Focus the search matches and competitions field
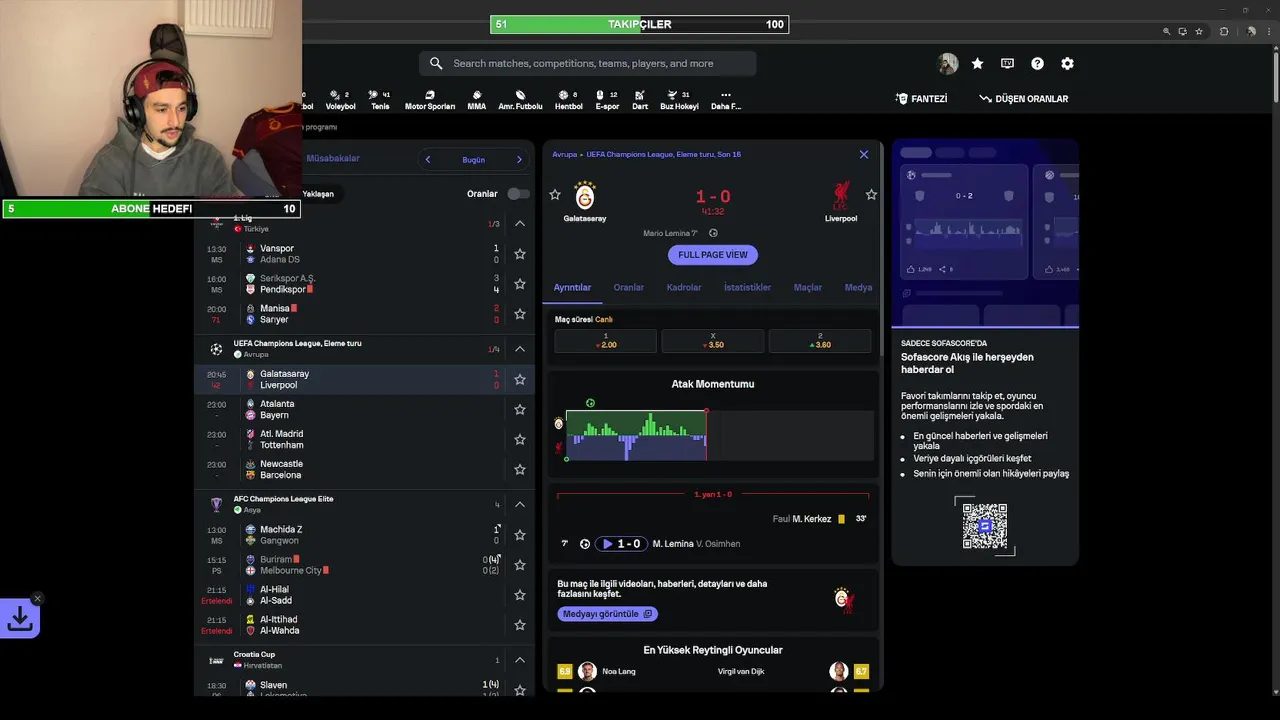 click(588, 63)
